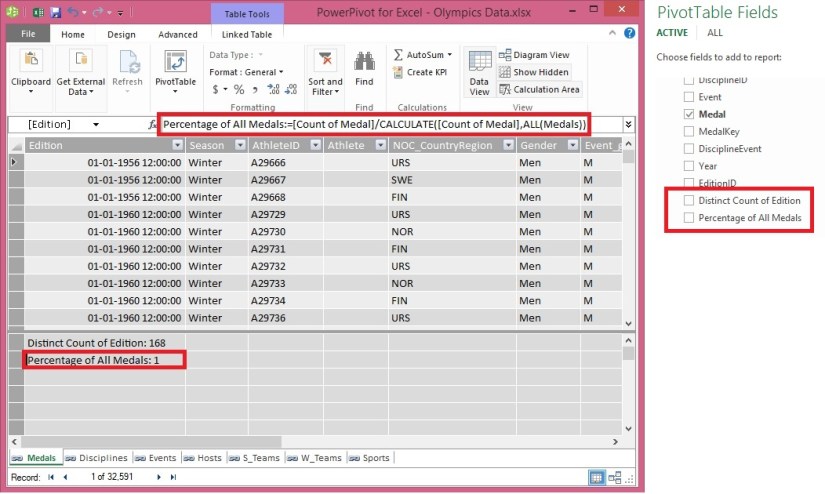Open the File menu tab
This screenshot has width=825, height=494.
pos(28,34)
